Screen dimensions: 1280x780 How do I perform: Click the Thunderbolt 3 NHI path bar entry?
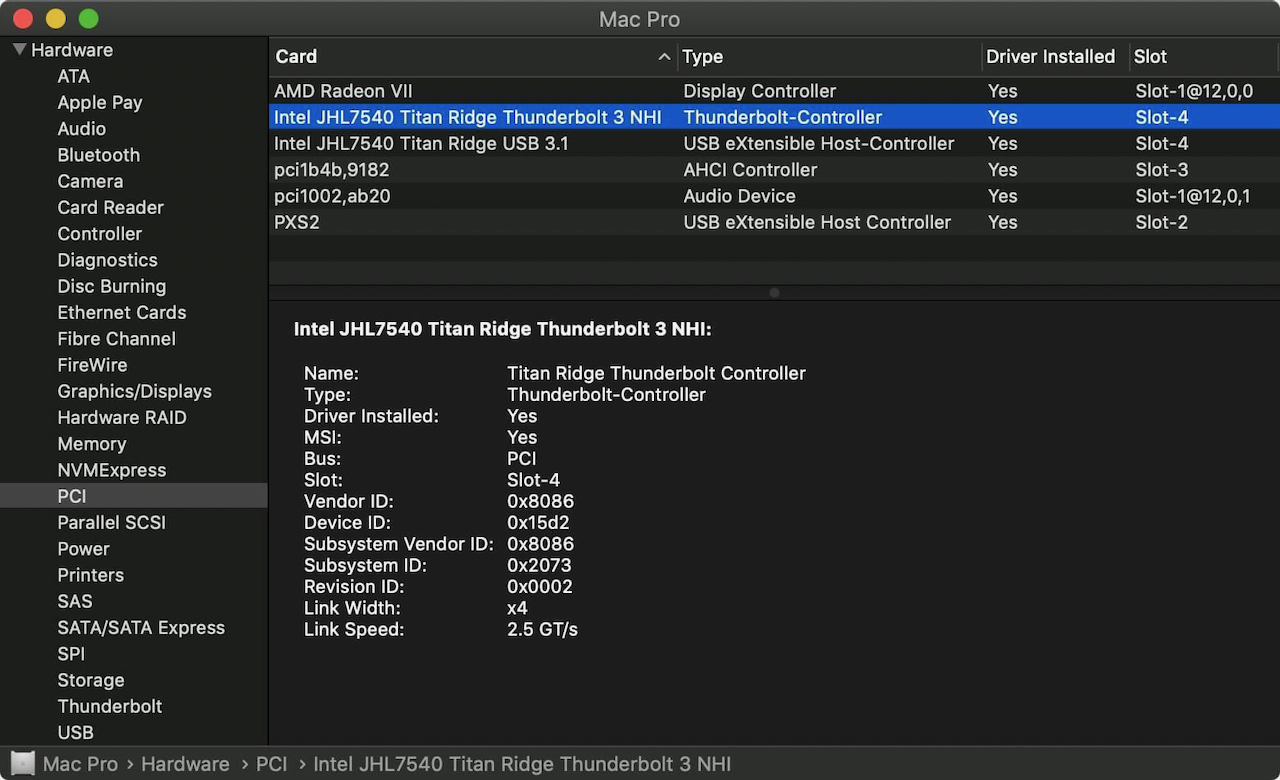522,764
